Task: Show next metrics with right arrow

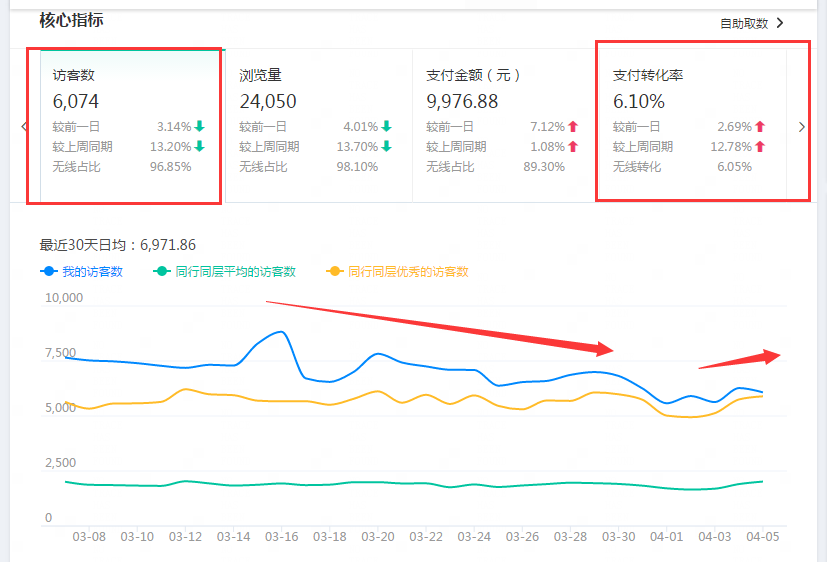Action: (802, 127)
